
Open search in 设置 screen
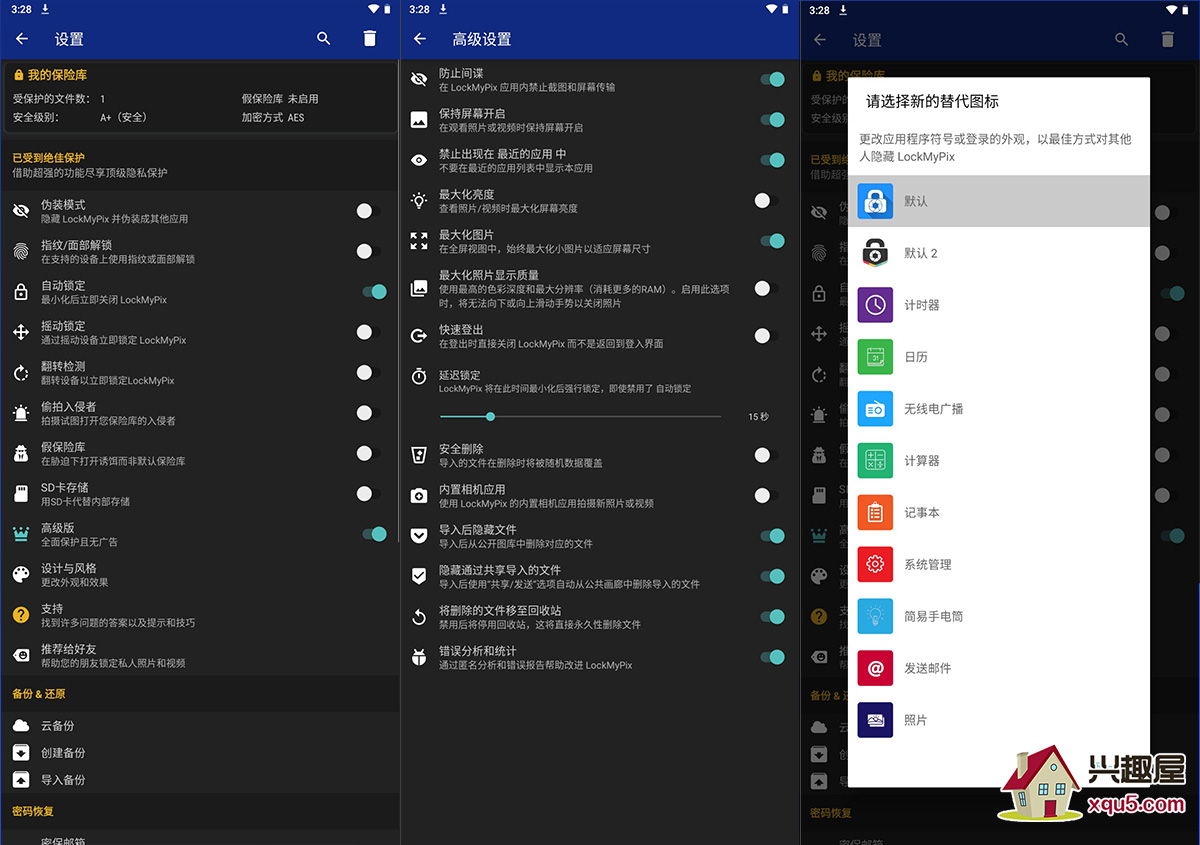click(323, 39)
